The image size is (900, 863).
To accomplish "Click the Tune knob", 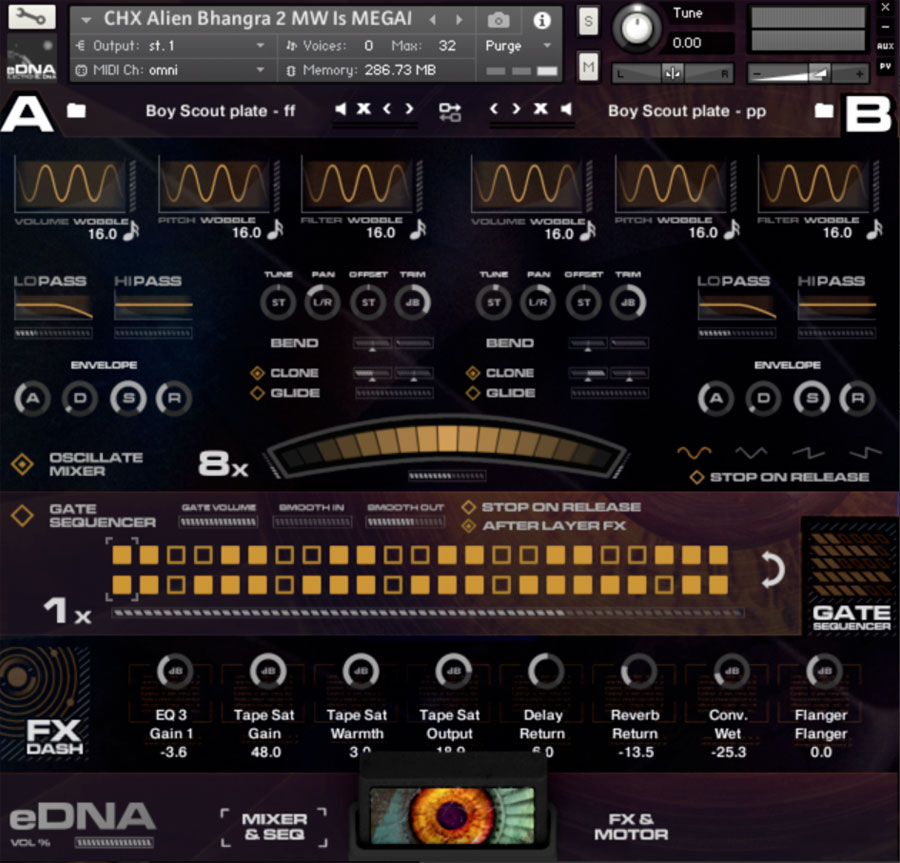I will click(x=637, y=28).
